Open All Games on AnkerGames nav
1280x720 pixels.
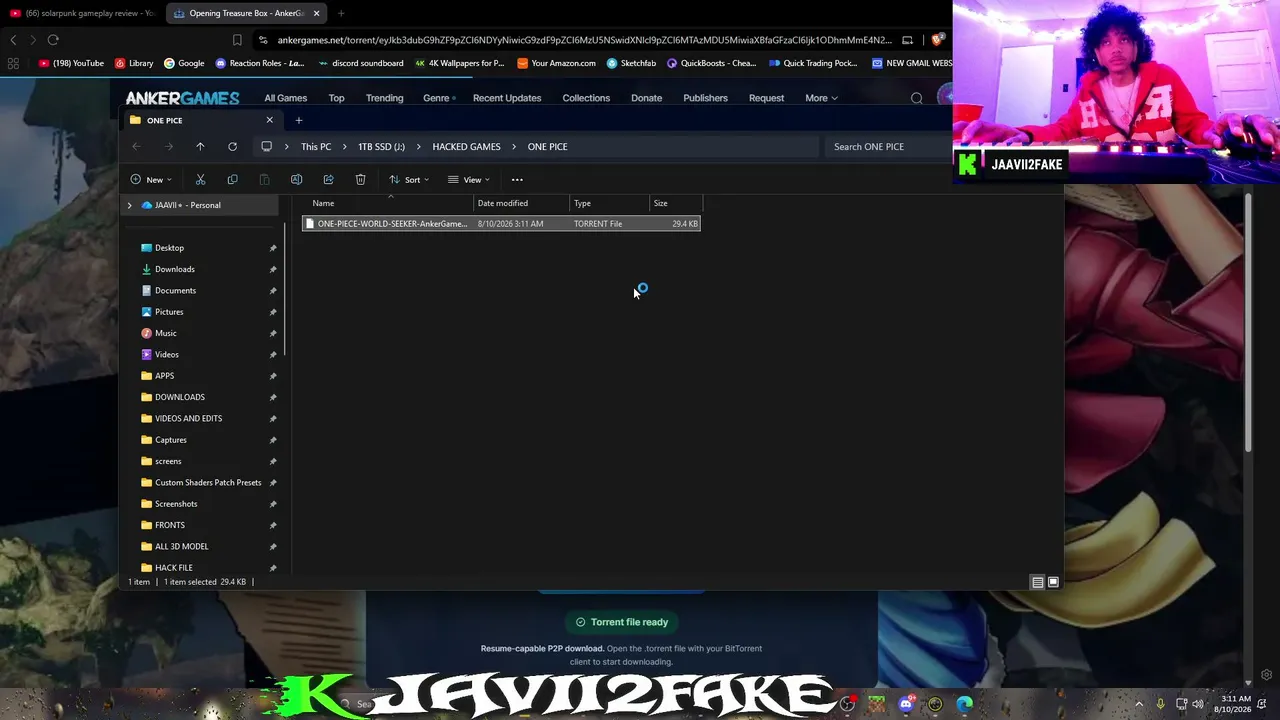tap(285, 98)
